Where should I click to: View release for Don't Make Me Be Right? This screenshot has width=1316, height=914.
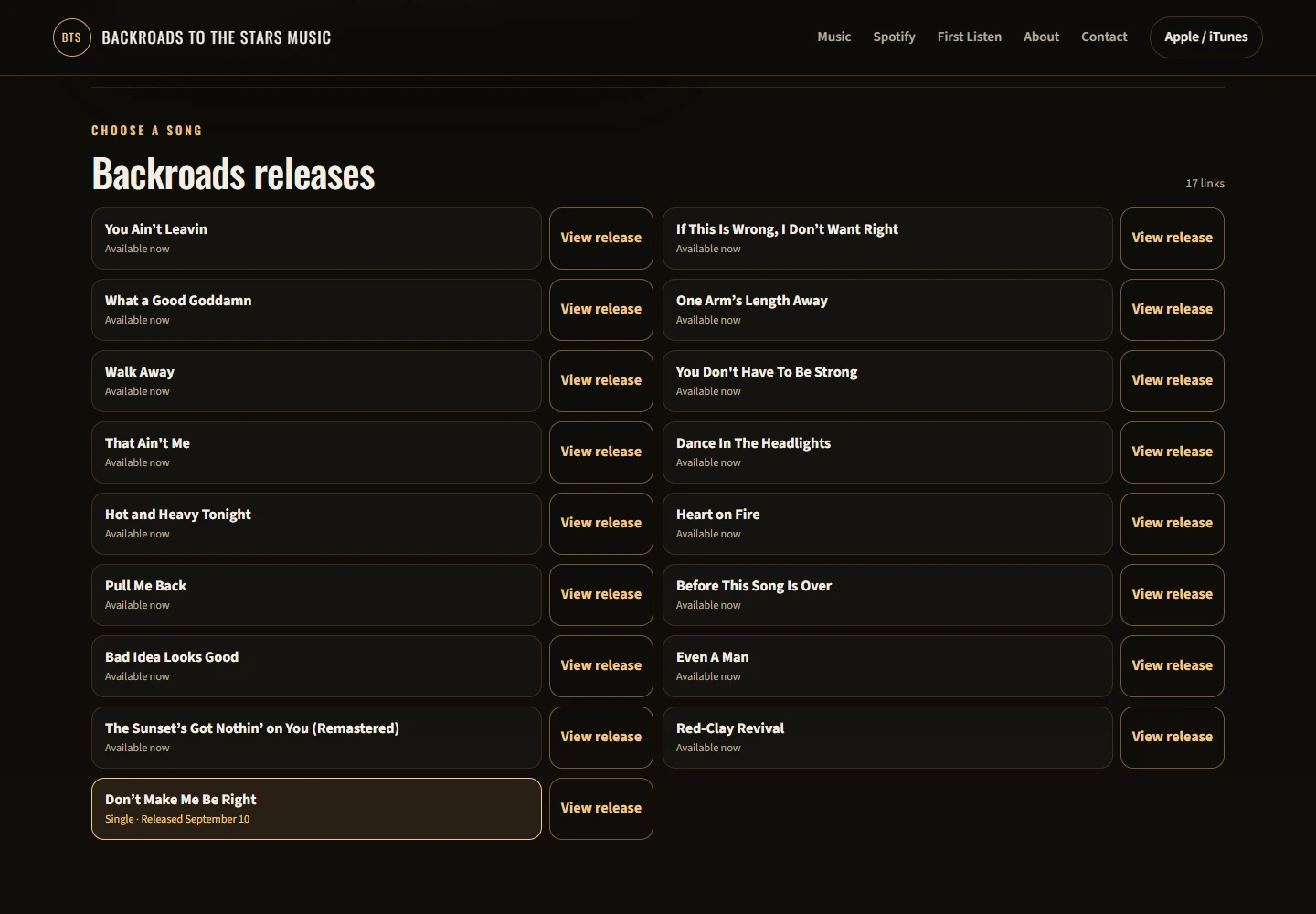(x=601, y=809)
